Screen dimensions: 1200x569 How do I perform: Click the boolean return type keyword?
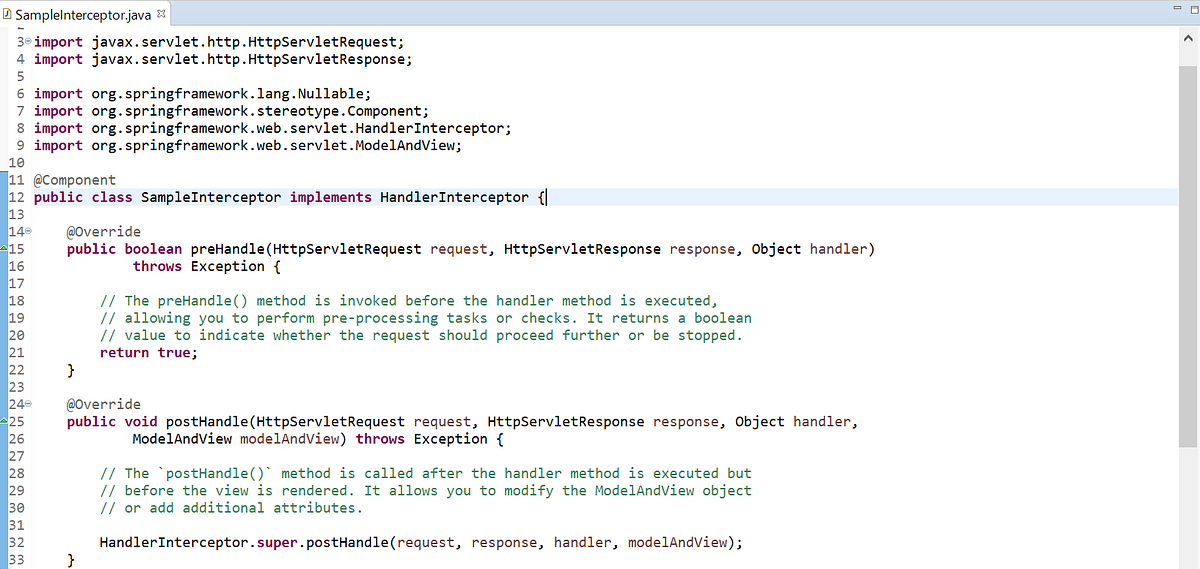coord(153,249)
